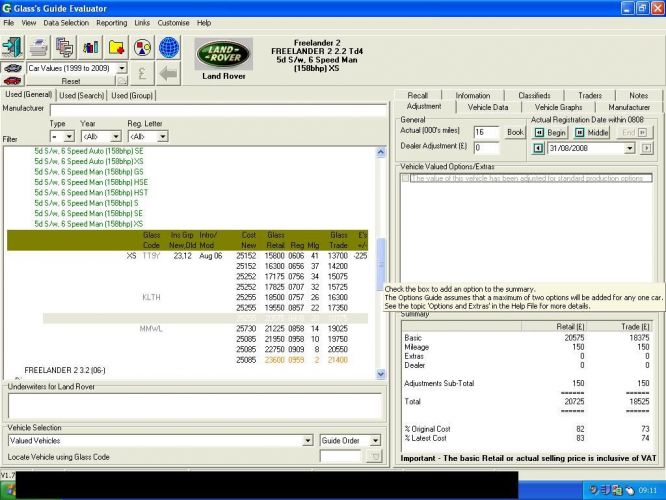Open the Car Values (1999 to 2009) dropdown
Screen dimensions: 666x500
(x=122, y=68)
